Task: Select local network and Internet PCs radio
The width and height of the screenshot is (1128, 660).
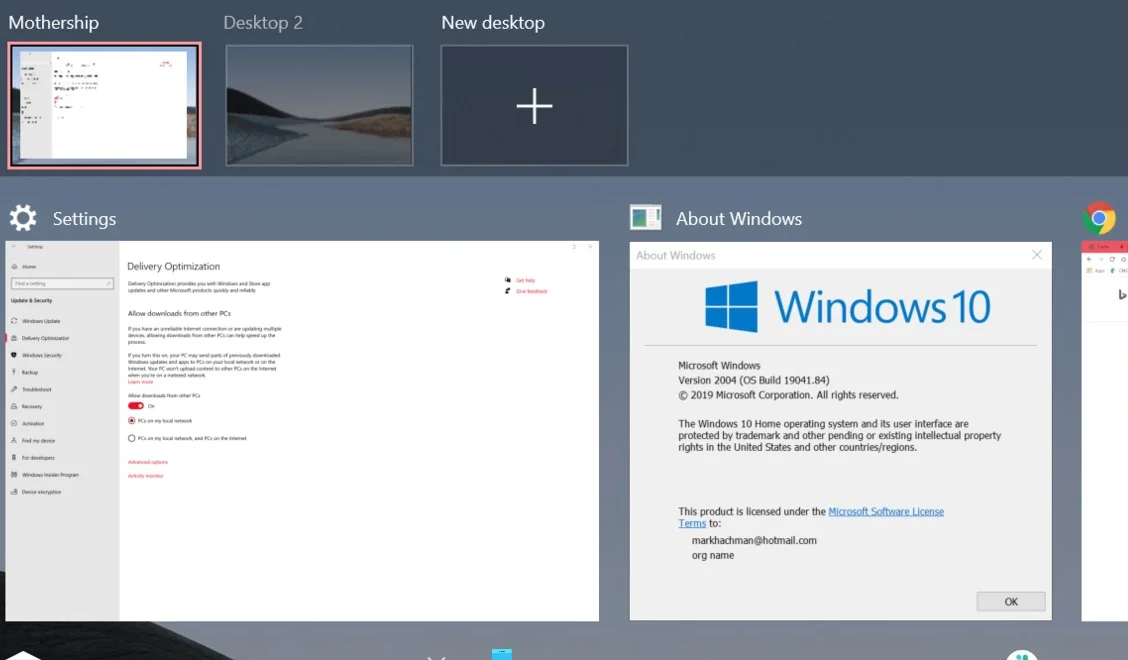Action: pos(132,438)
